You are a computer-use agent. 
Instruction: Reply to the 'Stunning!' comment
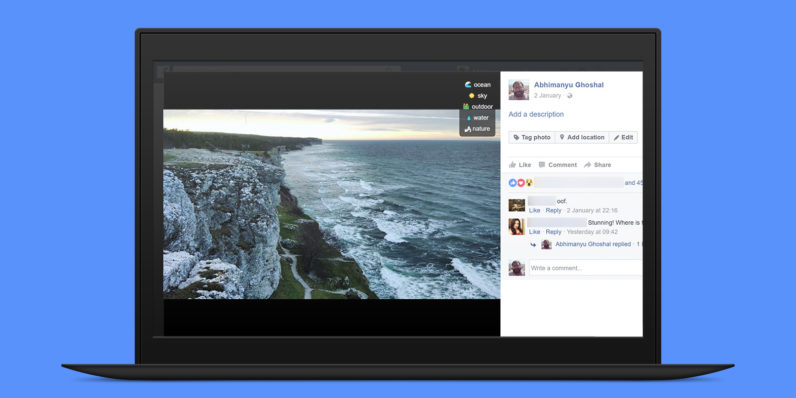[553, 232]
